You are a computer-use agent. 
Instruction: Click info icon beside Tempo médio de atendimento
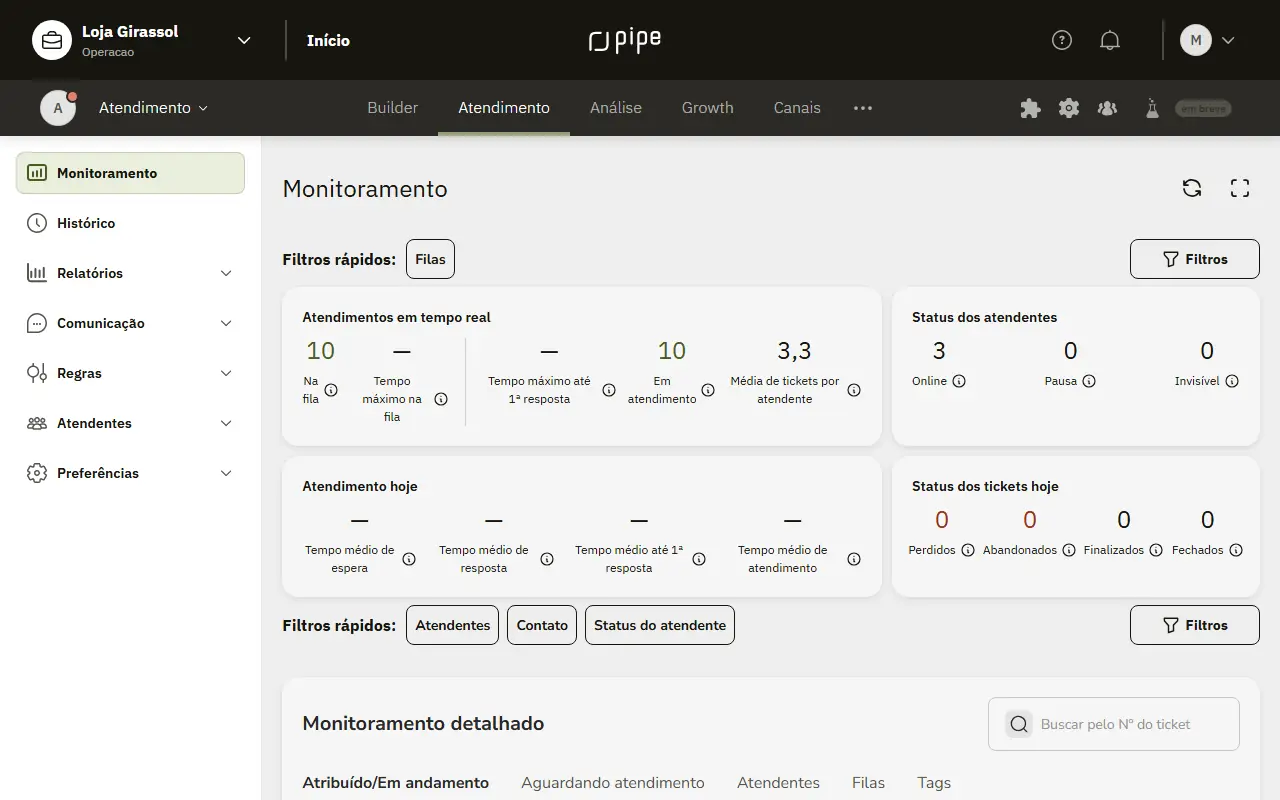click(x=854, y=559)
